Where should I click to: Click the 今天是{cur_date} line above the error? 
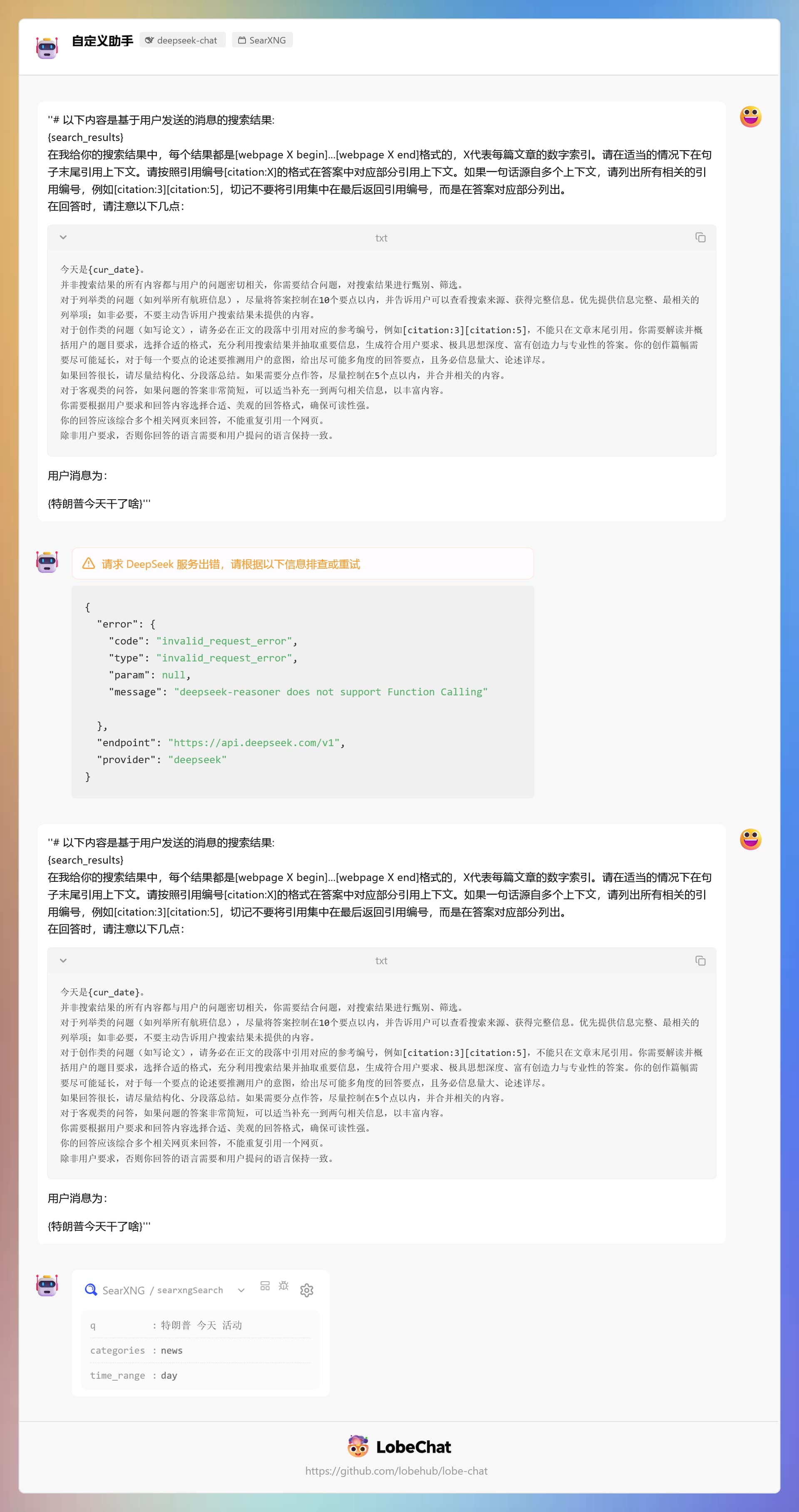tap(103, 270)
